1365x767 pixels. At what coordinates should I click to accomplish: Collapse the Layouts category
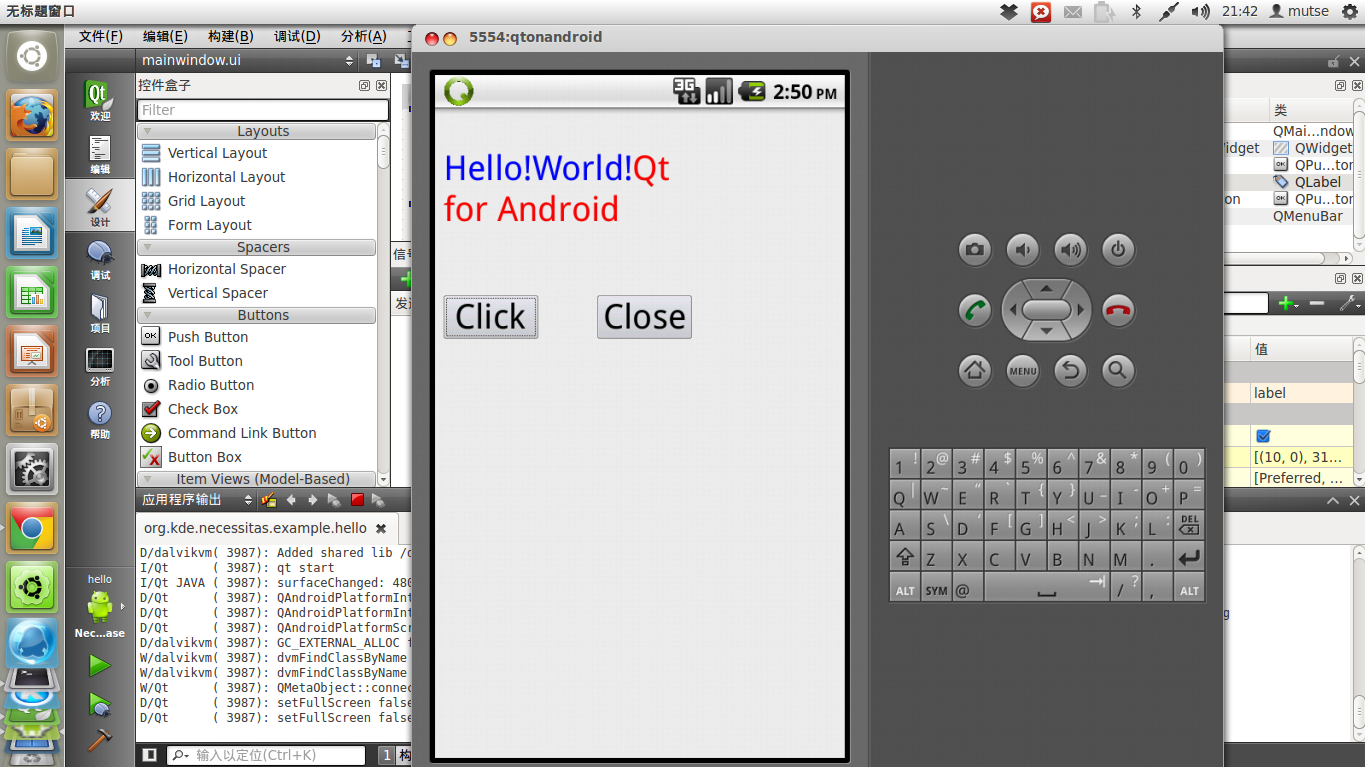click(x=257, y=131)
